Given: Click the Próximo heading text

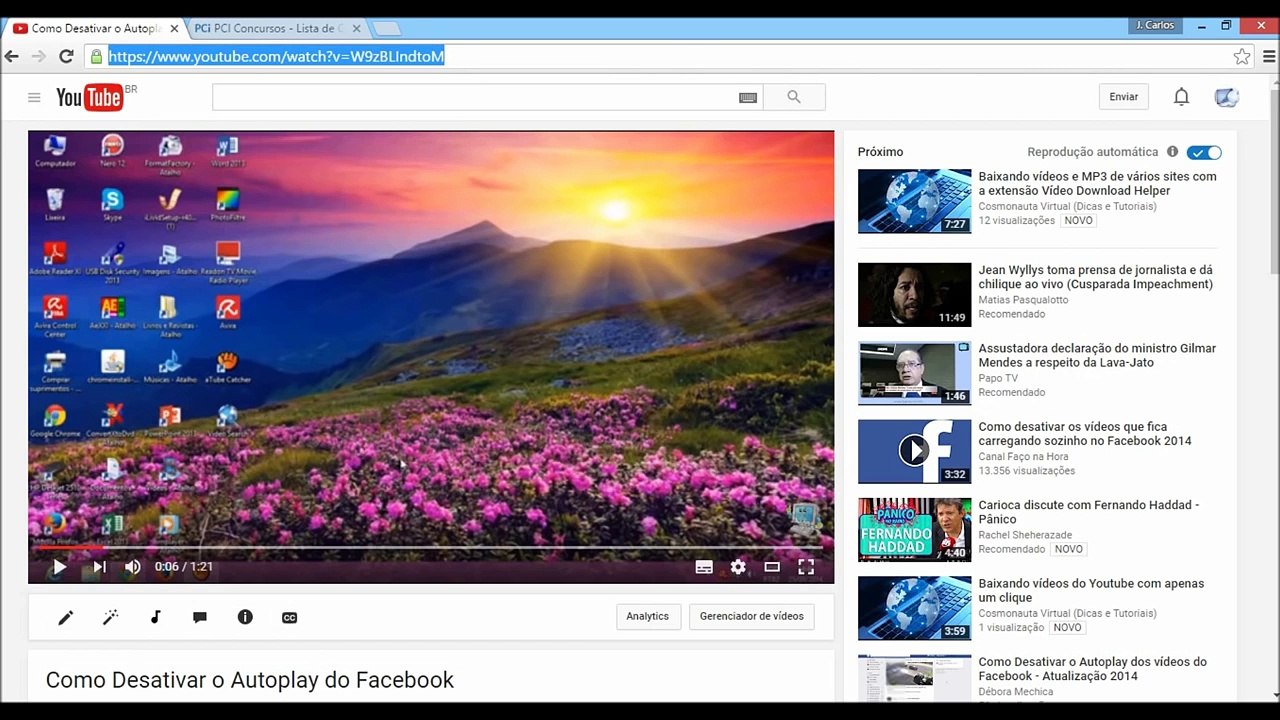Looking at the screenshot, I should (x=880, y=152).
